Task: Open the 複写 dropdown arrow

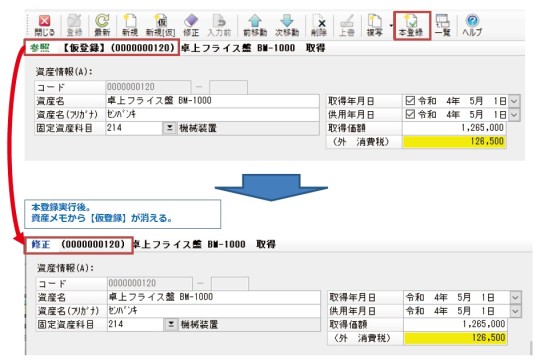Action: click(x=391, y=26)
